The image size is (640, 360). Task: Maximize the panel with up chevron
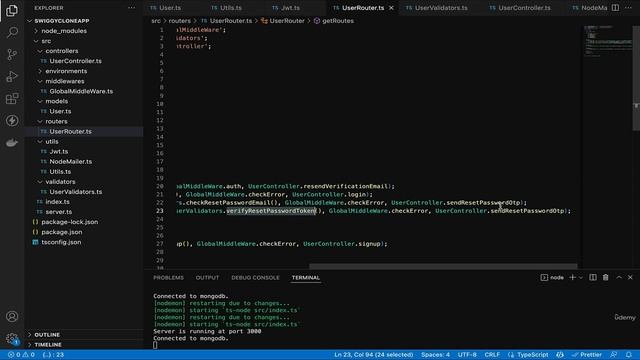click(619, 278)
